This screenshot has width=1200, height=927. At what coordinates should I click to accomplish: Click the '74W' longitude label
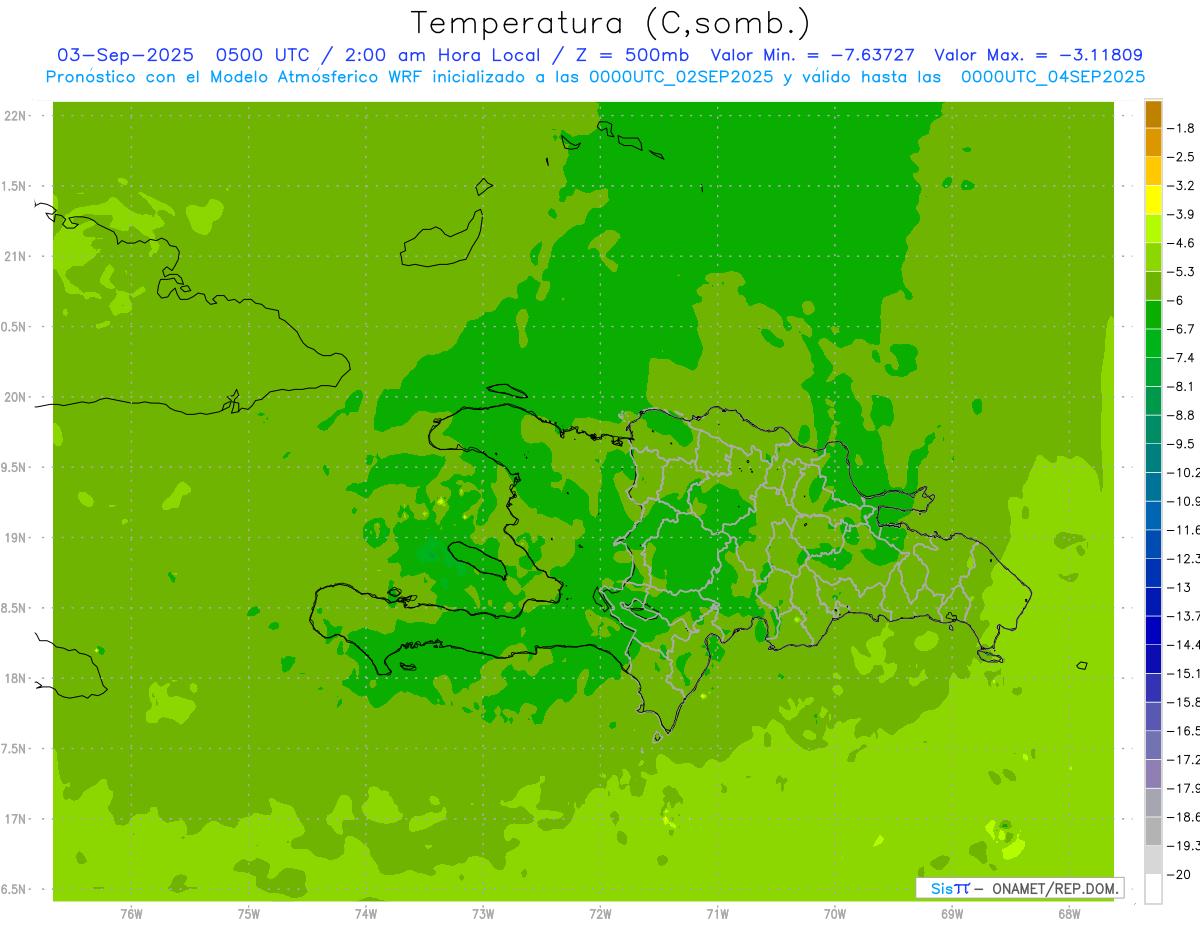coord(366,914)
